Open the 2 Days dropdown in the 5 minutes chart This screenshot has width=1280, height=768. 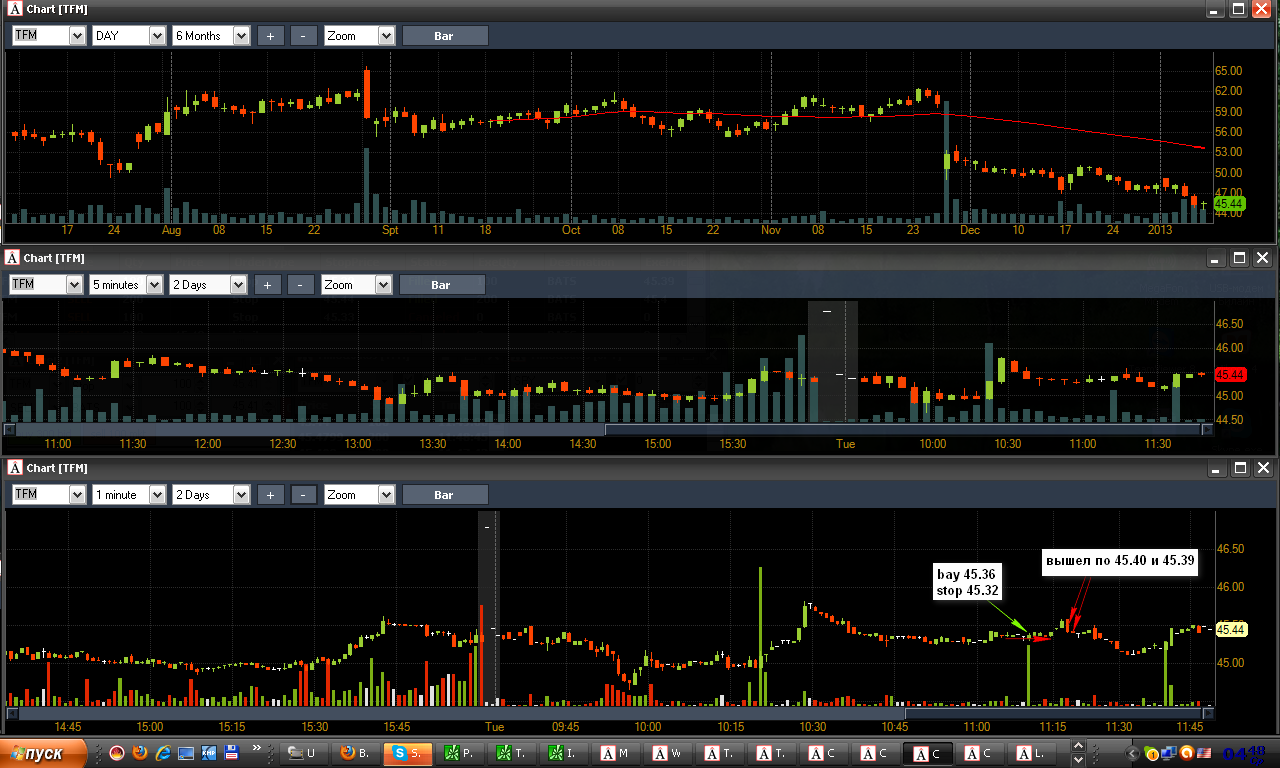(208, 285)
